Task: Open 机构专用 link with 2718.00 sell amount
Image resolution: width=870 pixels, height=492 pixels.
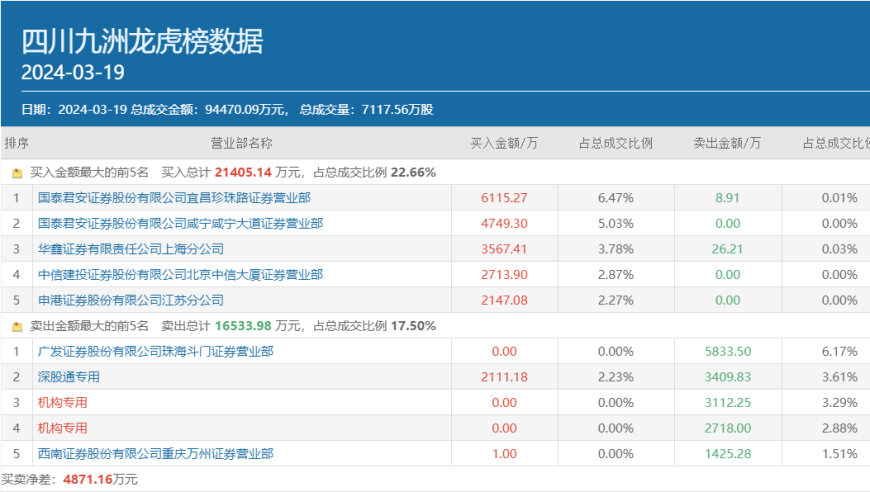Action: (x=63, y=428)
